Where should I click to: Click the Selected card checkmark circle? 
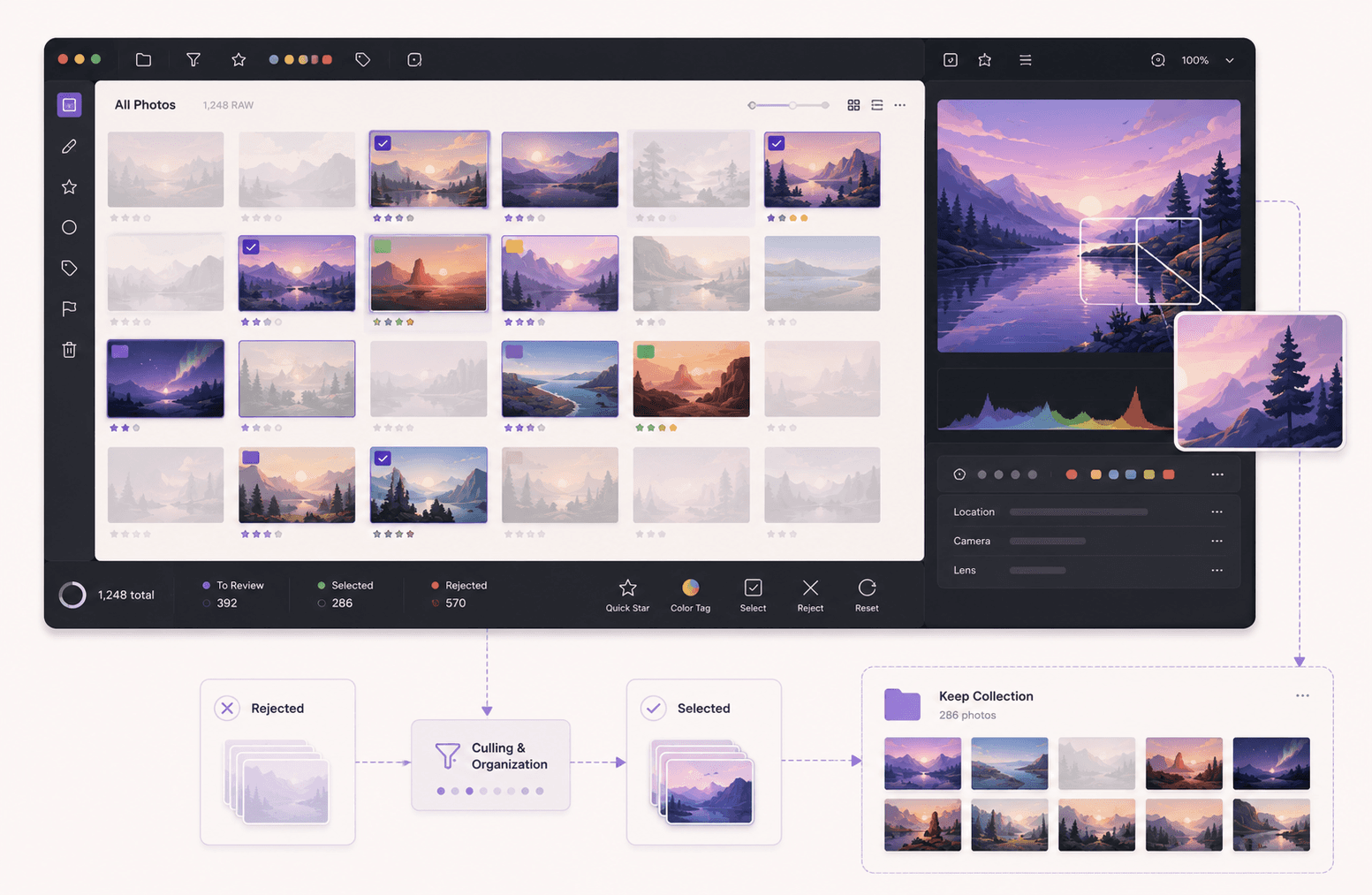point(654,708)
